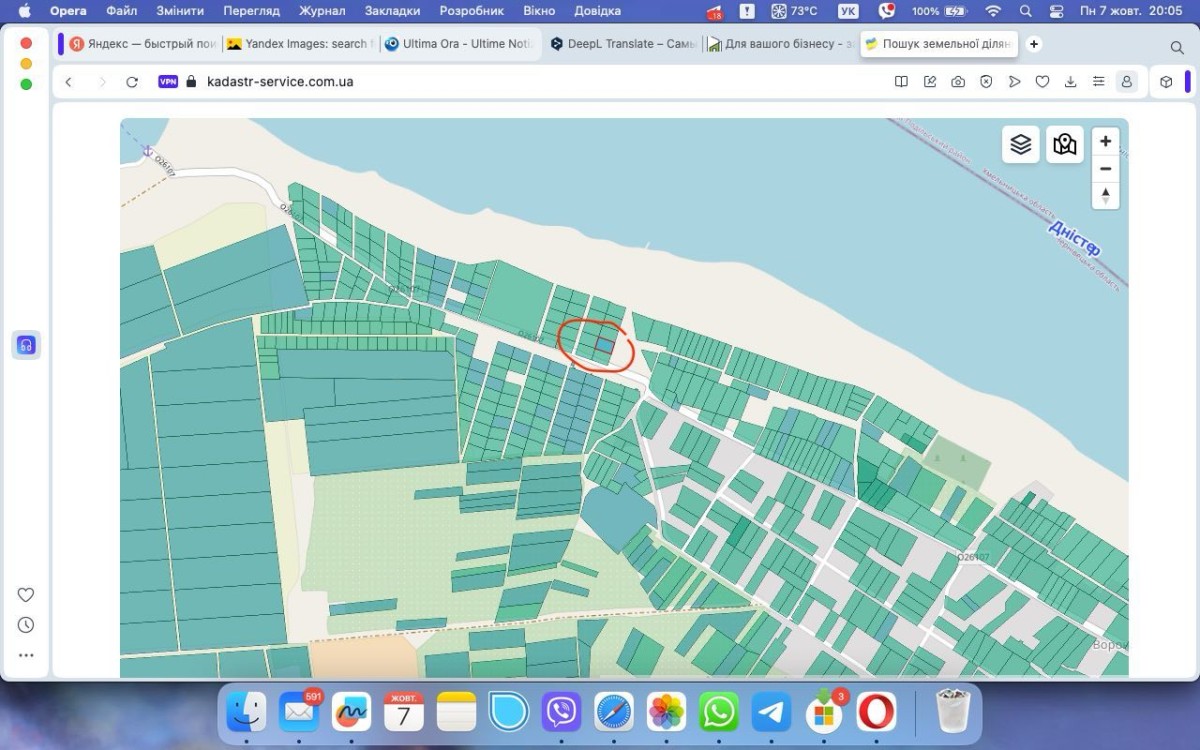This screenshot has width=1200, height=750.
Task: Zoom in on the map
Action: point(1105,142)
